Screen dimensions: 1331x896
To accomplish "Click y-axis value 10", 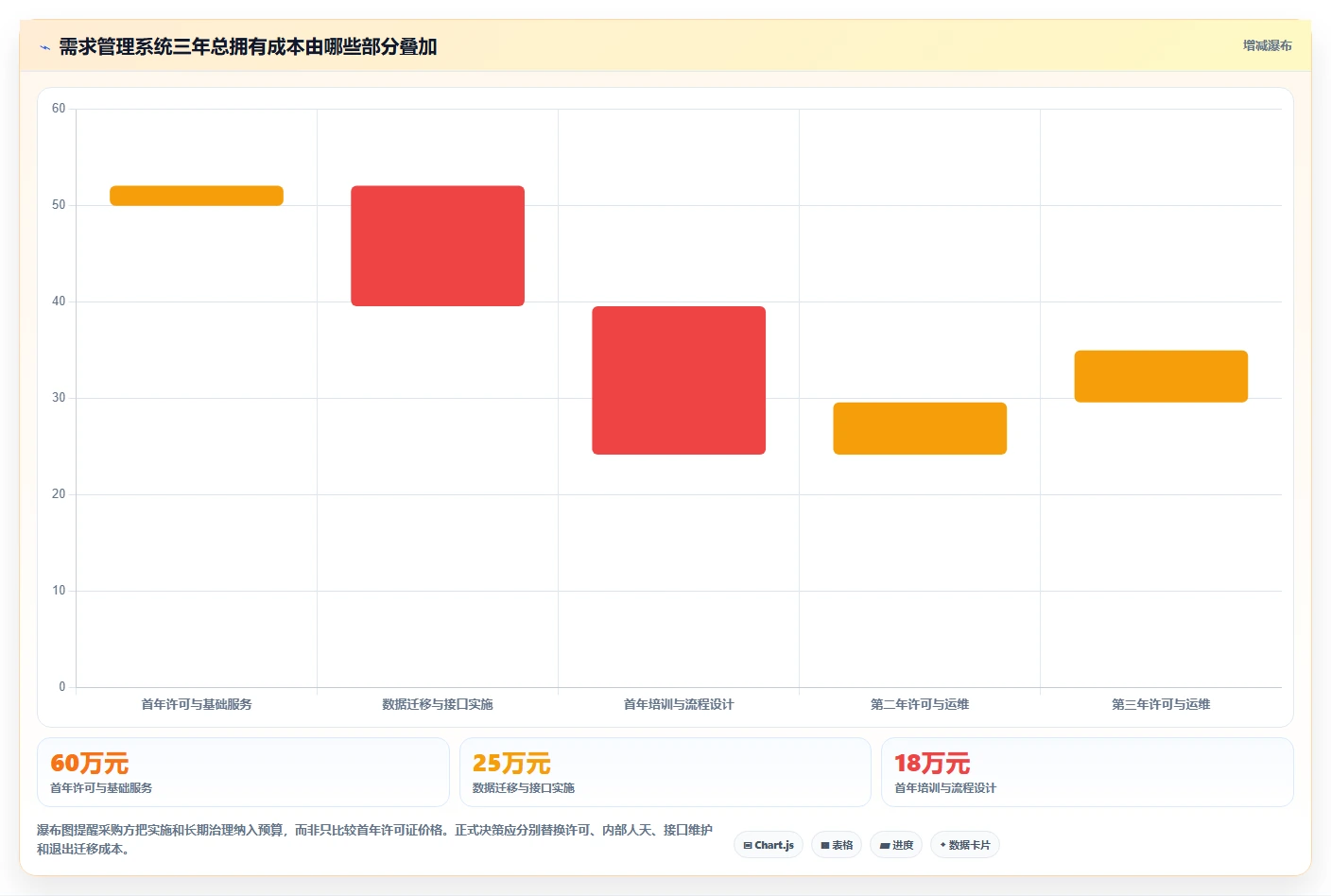I will pyautogui.click(x=59, y=591).
